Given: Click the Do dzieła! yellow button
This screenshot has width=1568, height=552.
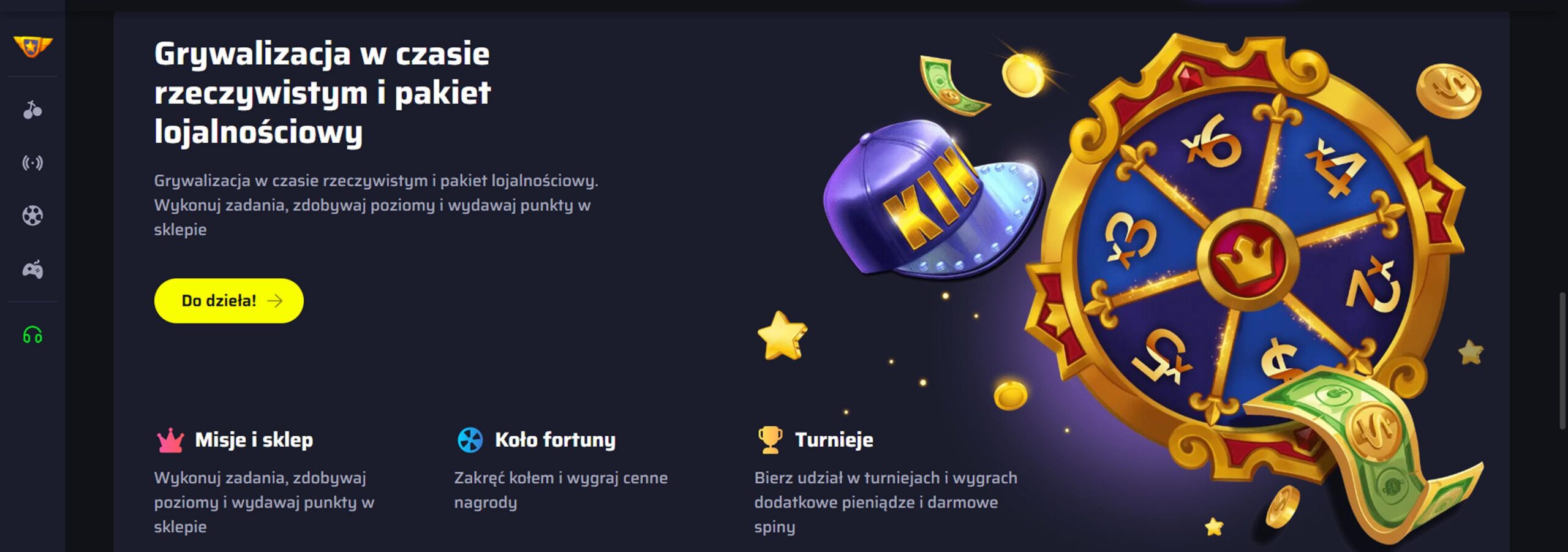Looking at the screenshot, I should click(x=228, y=301).
